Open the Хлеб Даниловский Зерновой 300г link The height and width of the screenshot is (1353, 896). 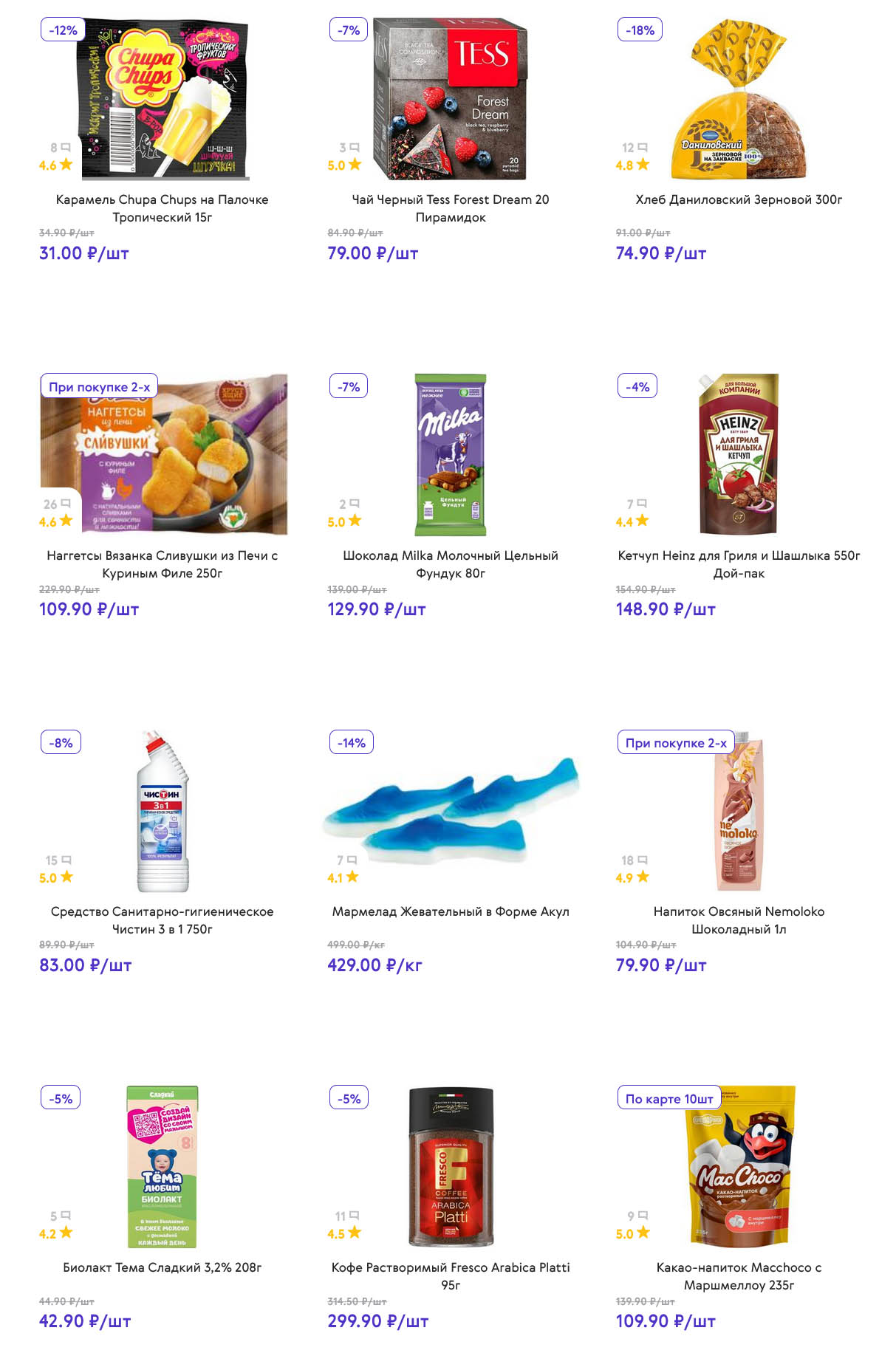tap(739, 199)
